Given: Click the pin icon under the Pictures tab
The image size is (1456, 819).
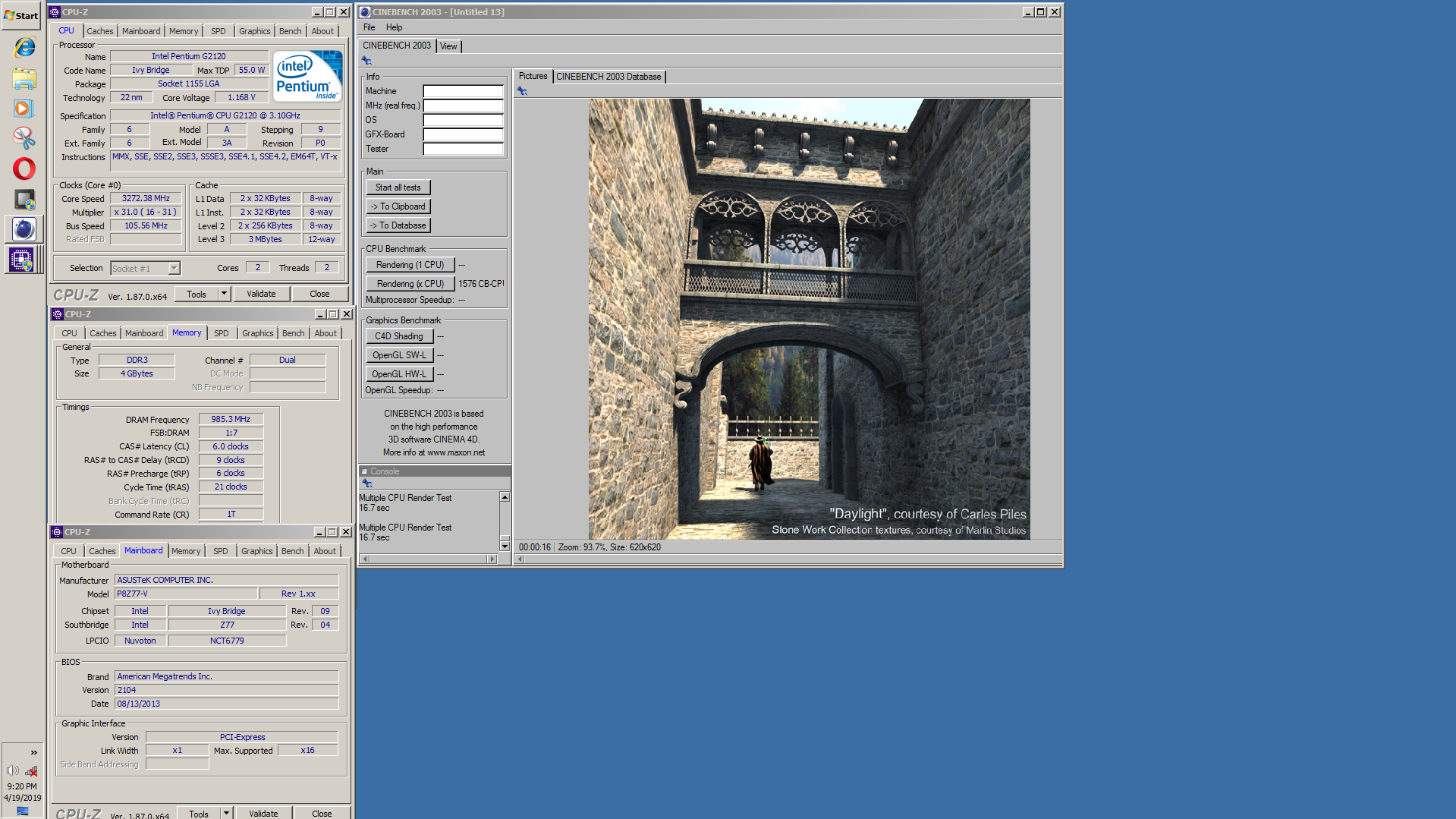Looking at the screenshot, I should (522, 91).
